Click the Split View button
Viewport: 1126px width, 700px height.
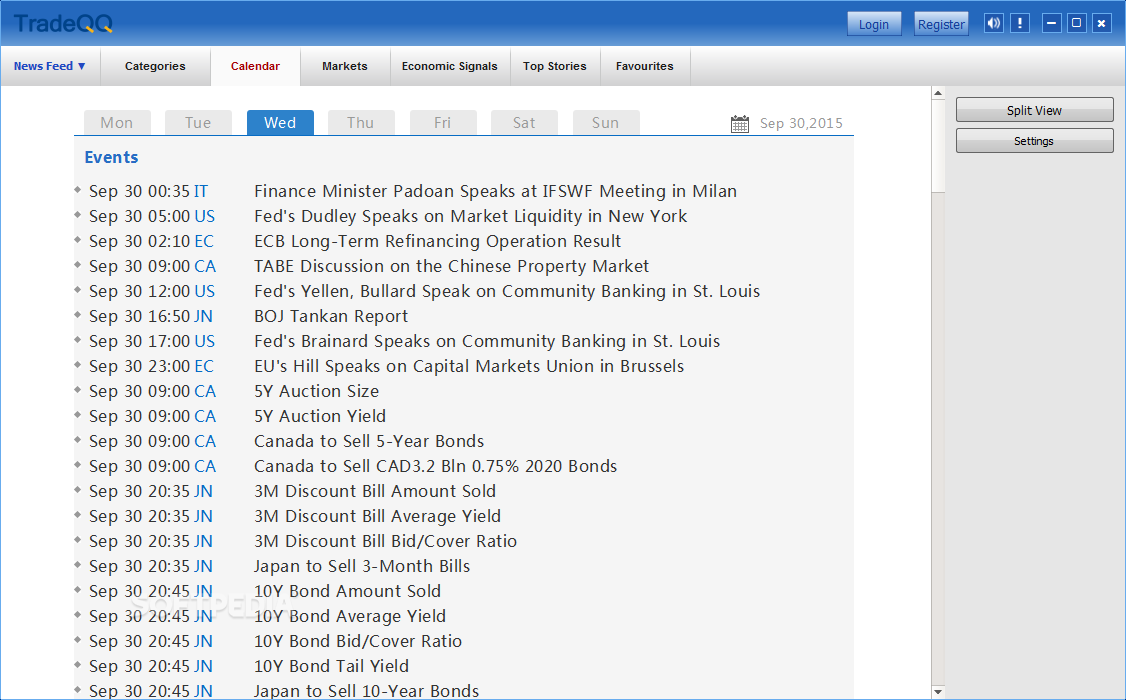coord(1034,110)
